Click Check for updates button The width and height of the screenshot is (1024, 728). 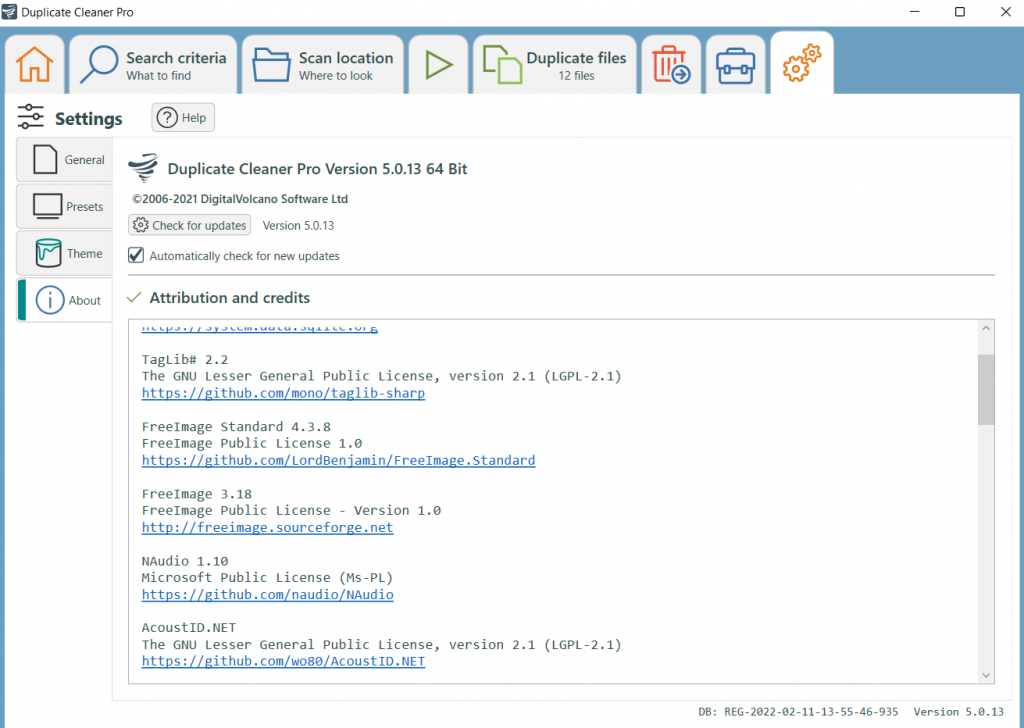pos(189,225)
